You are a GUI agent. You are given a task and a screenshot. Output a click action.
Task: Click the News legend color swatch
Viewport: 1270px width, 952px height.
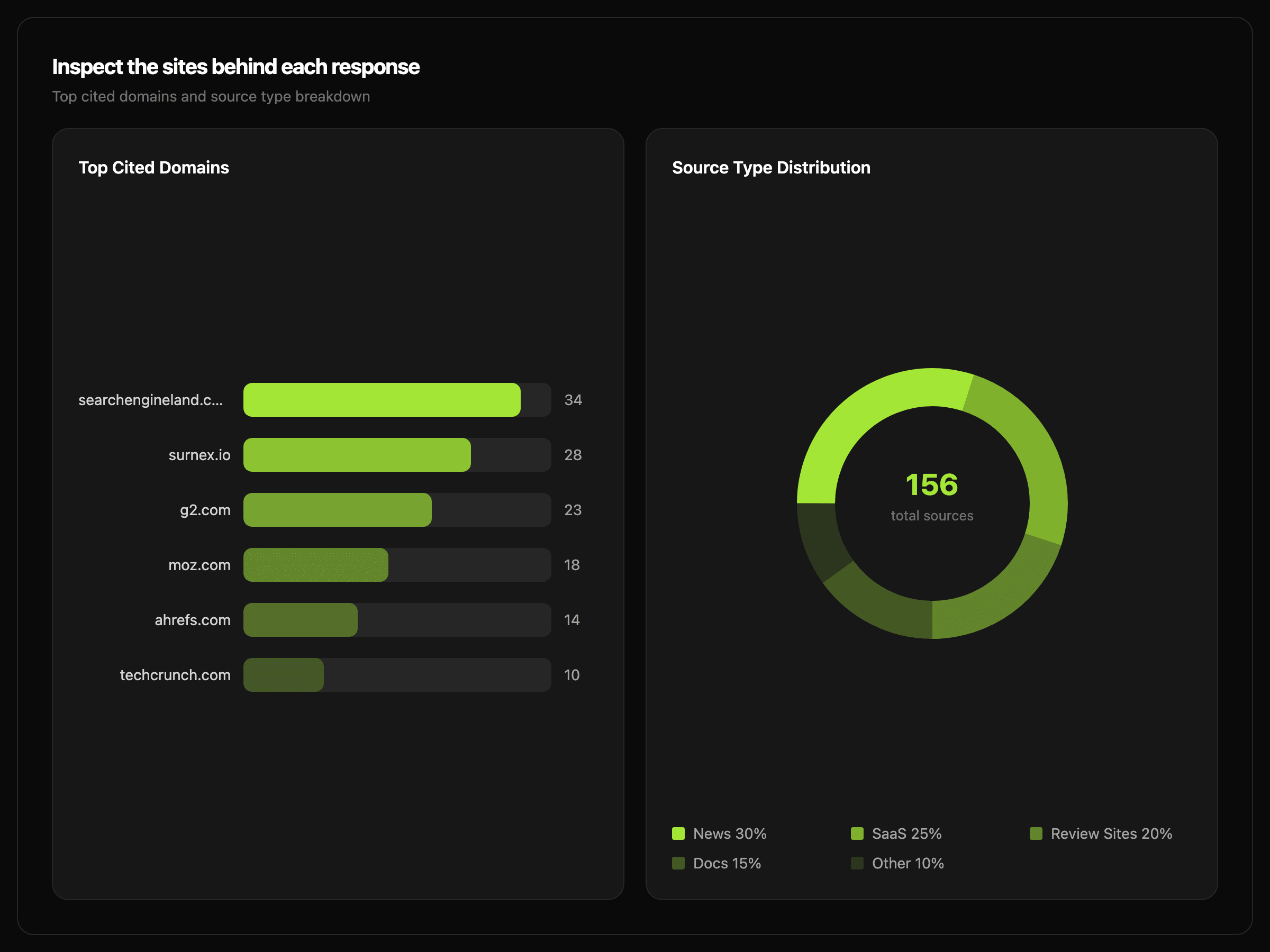coord(678,834)
